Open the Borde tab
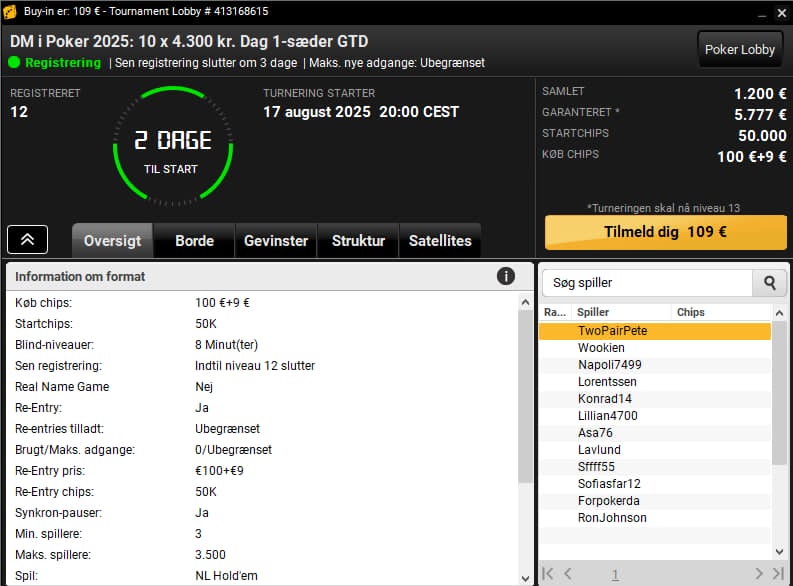 [x=194, y=241]
